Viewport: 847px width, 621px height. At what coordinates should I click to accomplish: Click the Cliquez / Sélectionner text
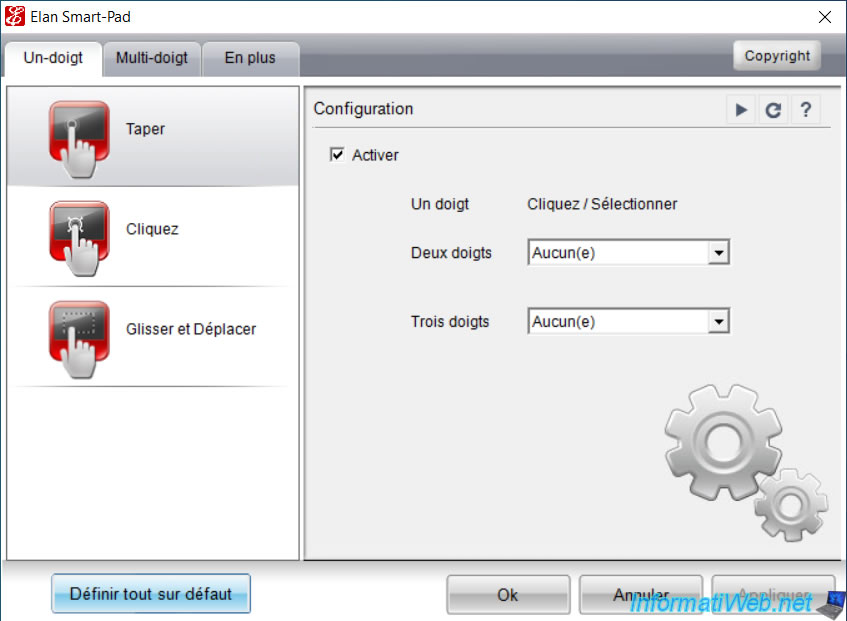pos(602,204)
